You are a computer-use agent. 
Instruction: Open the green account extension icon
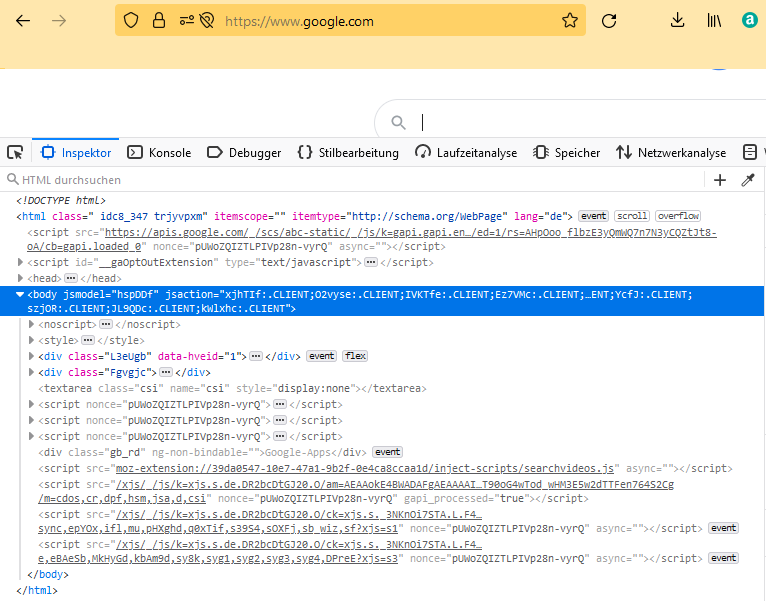click(749, 21)
